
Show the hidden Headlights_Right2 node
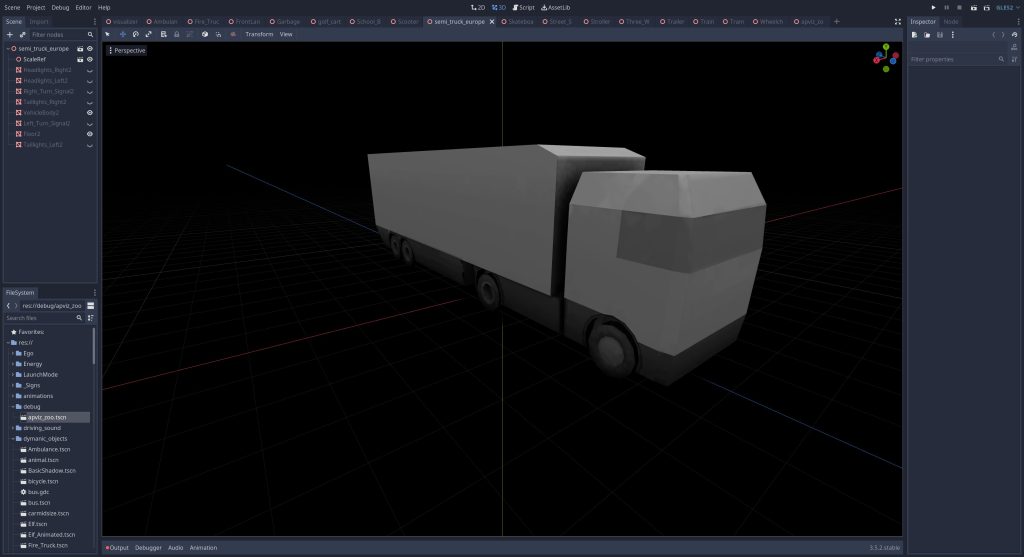pos(89,70)
